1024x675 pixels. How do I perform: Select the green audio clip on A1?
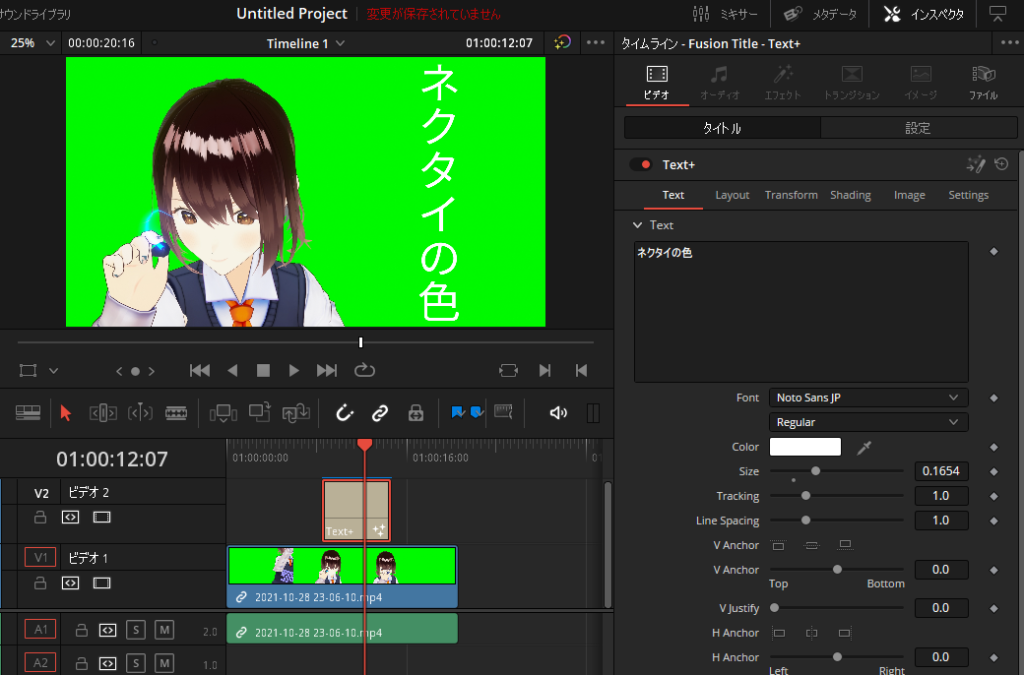click(342, 628)
